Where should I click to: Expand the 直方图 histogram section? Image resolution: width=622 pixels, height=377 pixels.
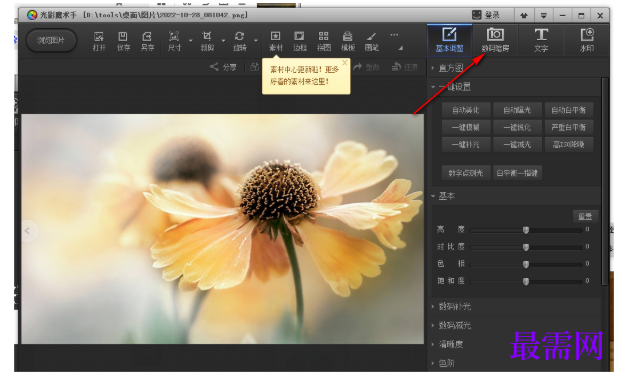pos(448,68)
